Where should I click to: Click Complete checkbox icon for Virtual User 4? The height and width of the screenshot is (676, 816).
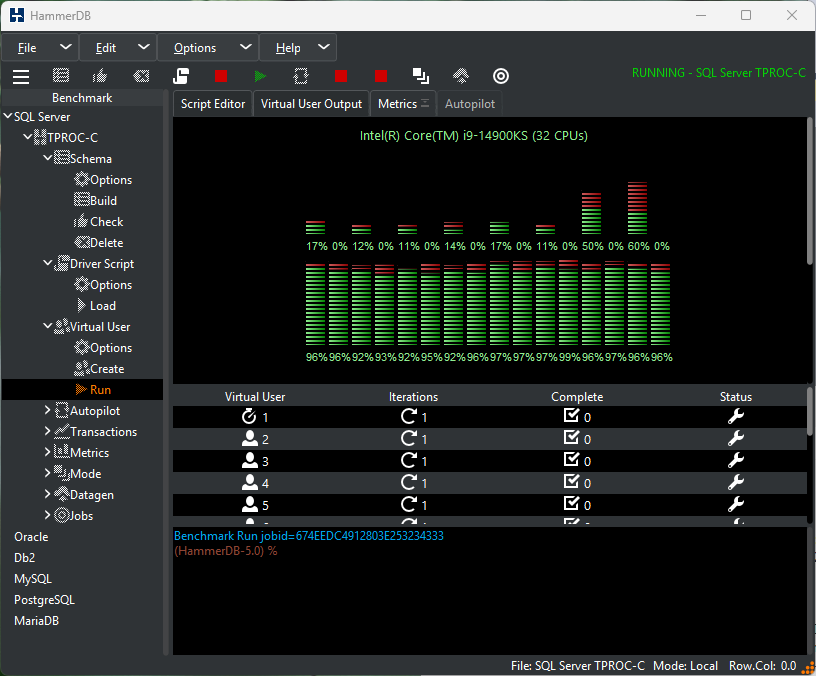click(x=571, y=481)
